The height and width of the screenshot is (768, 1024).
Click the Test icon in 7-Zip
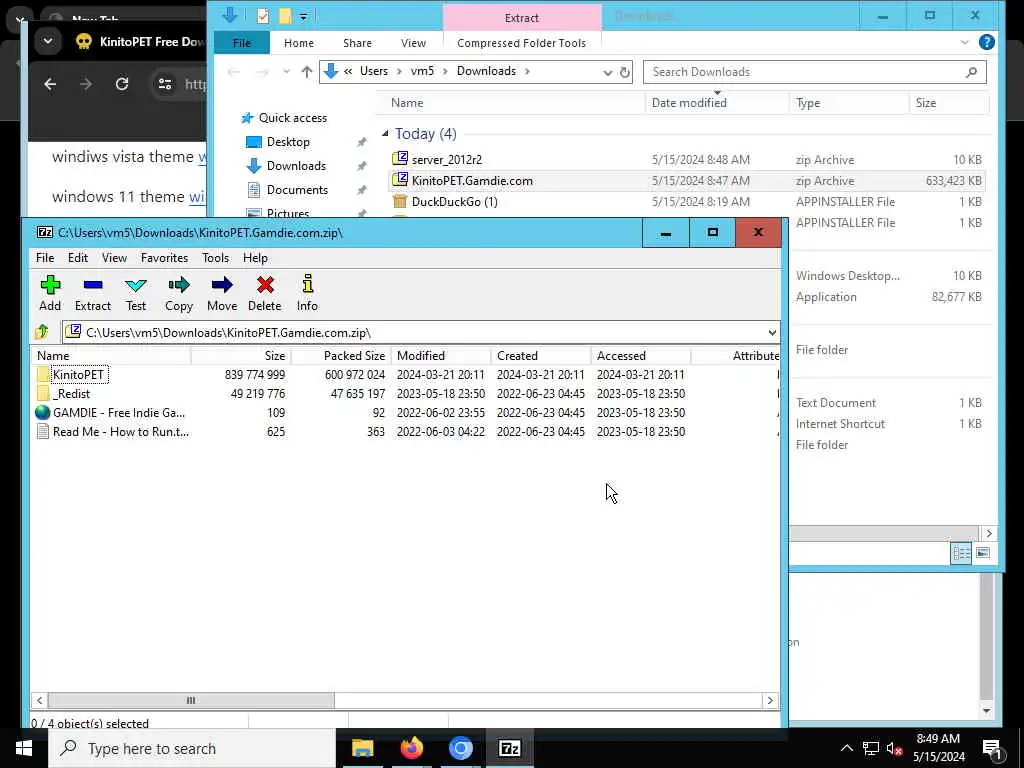[x=136, y=293]
